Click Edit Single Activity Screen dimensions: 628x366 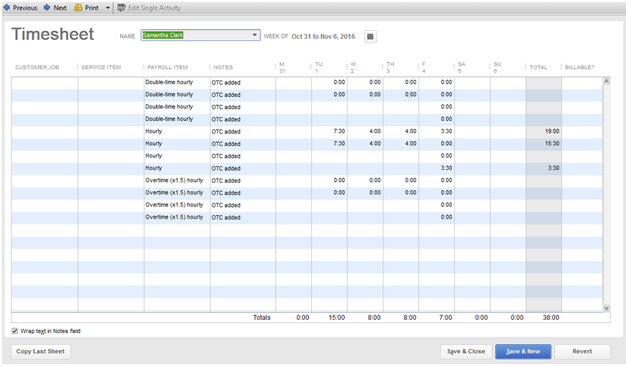click(149, 8)
